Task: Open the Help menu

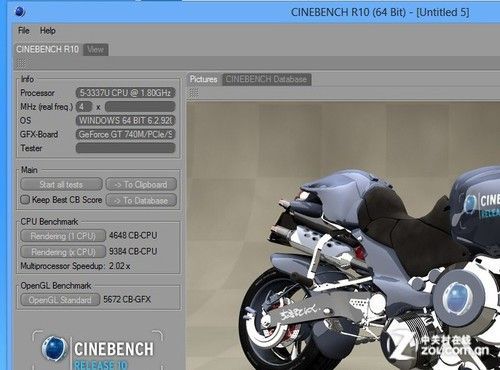Action: 48,31
